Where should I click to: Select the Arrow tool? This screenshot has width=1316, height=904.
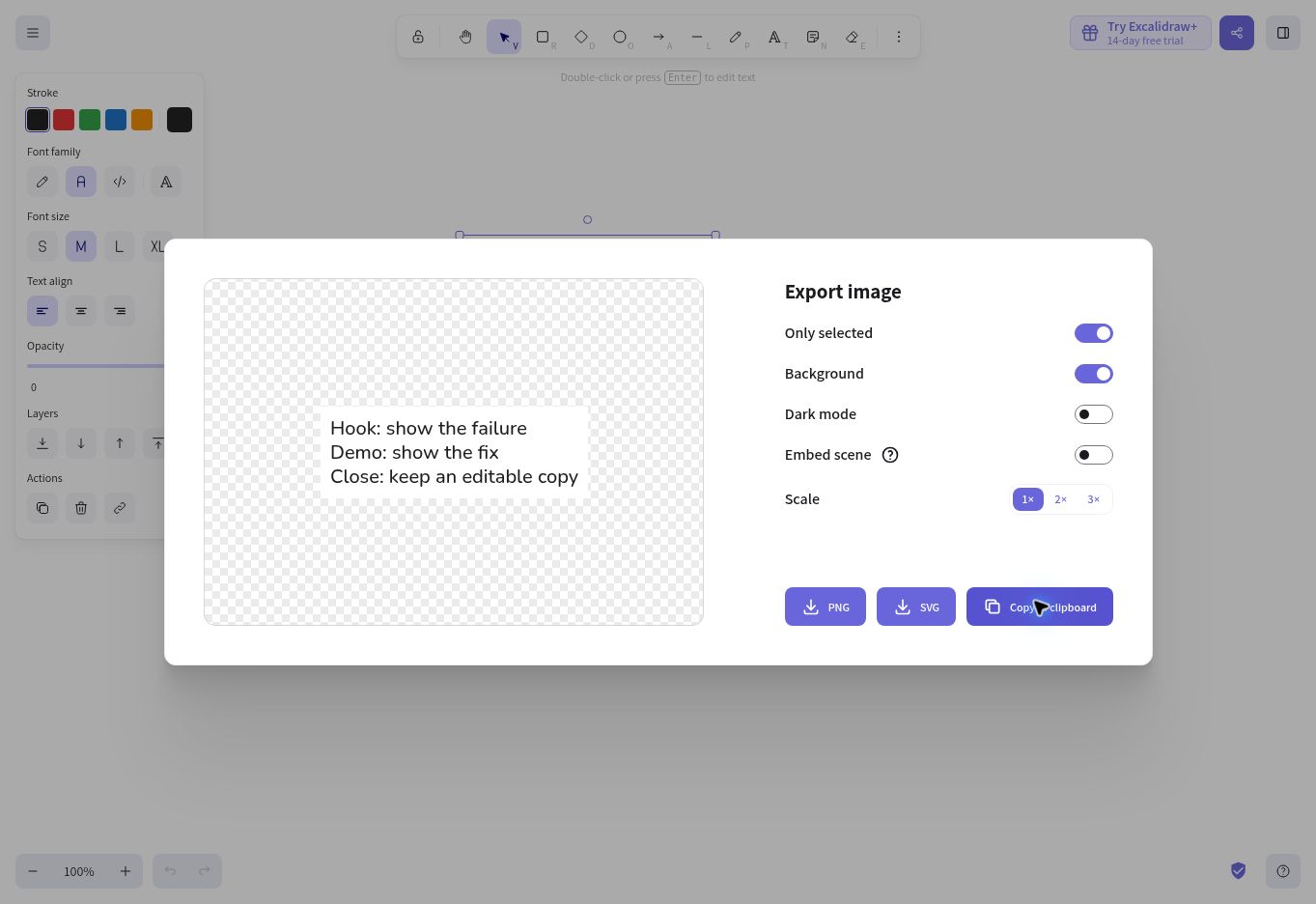658,37
